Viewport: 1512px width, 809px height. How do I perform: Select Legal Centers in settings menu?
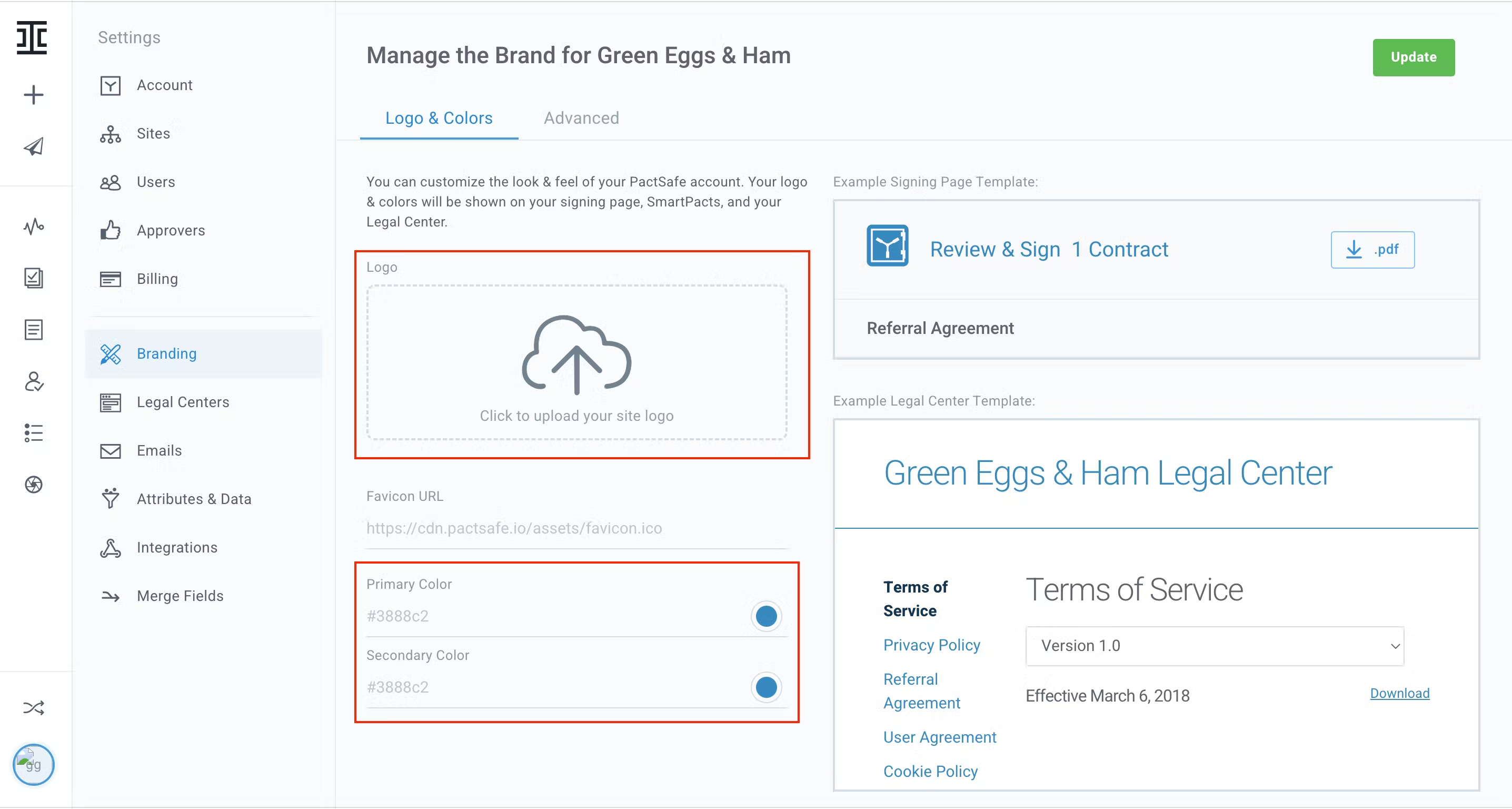(183, 402)
